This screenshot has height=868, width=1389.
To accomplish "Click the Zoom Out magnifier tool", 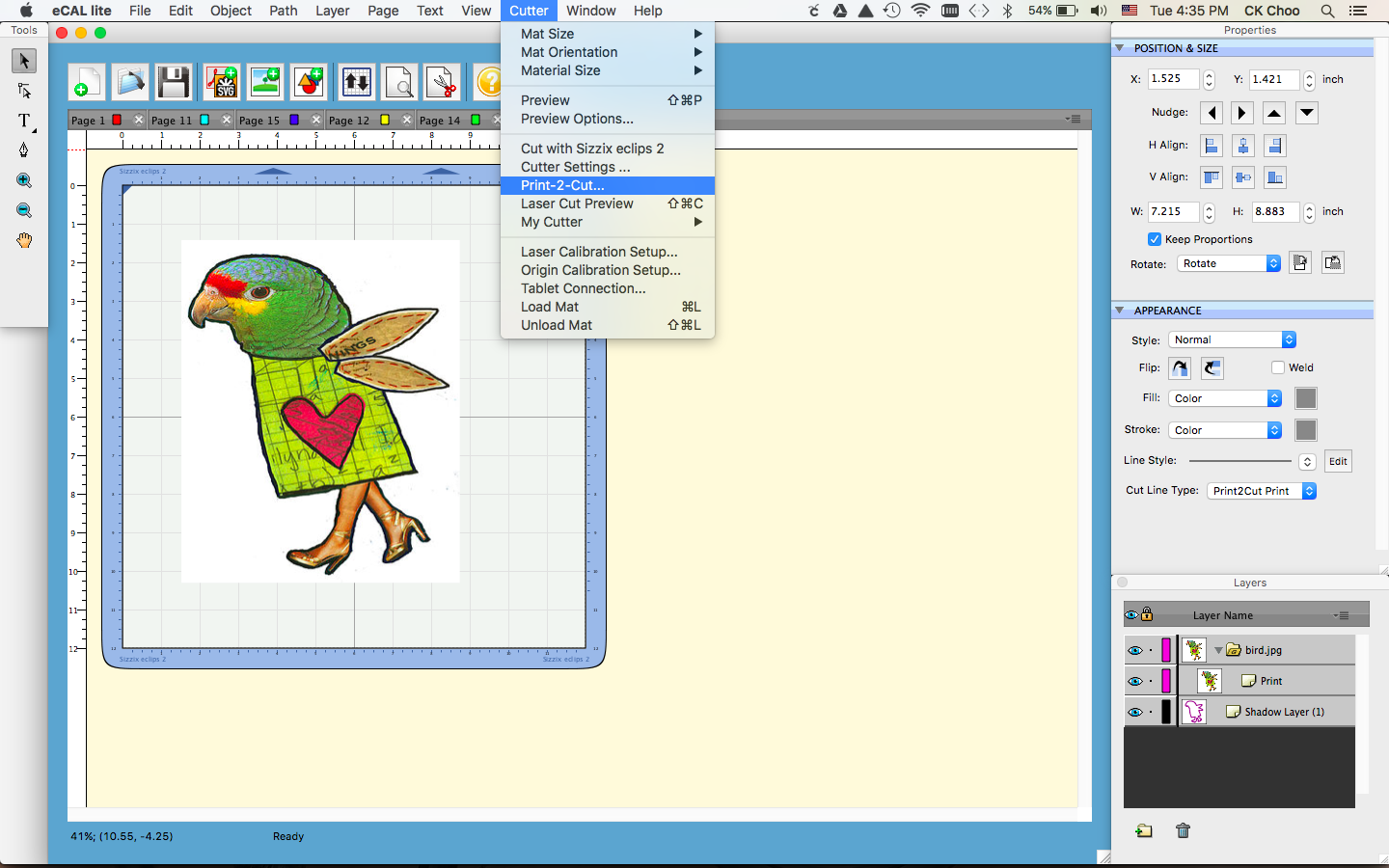I will click(24, 210).
